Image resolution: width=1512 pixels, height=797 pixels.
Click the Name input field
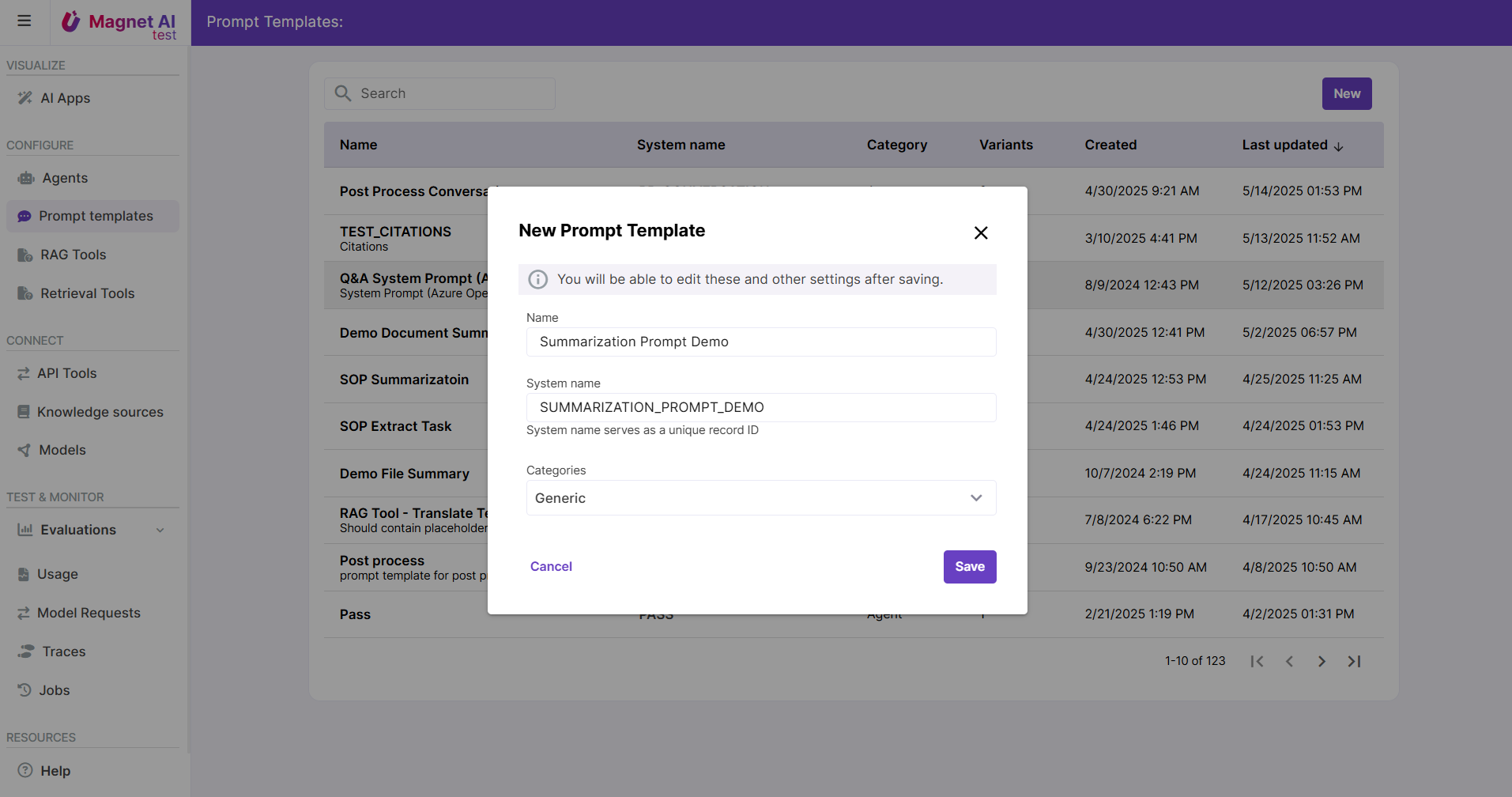pyautogui.click(x=760, y=342)
